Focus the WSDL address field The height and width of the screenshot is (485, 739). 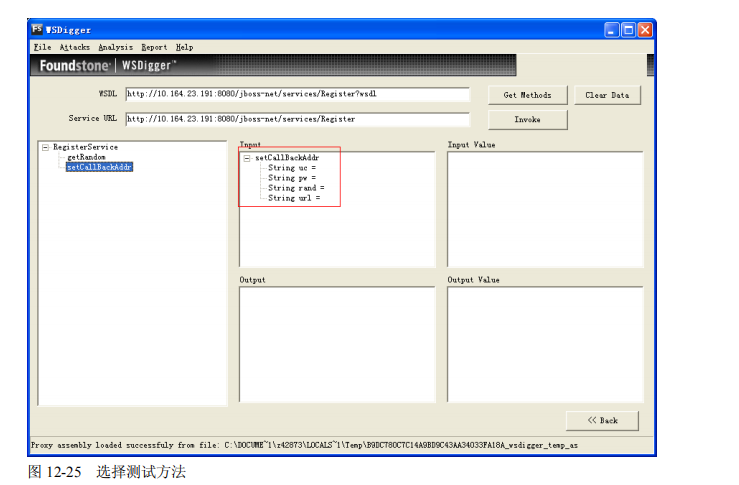(x=297, y=94)
